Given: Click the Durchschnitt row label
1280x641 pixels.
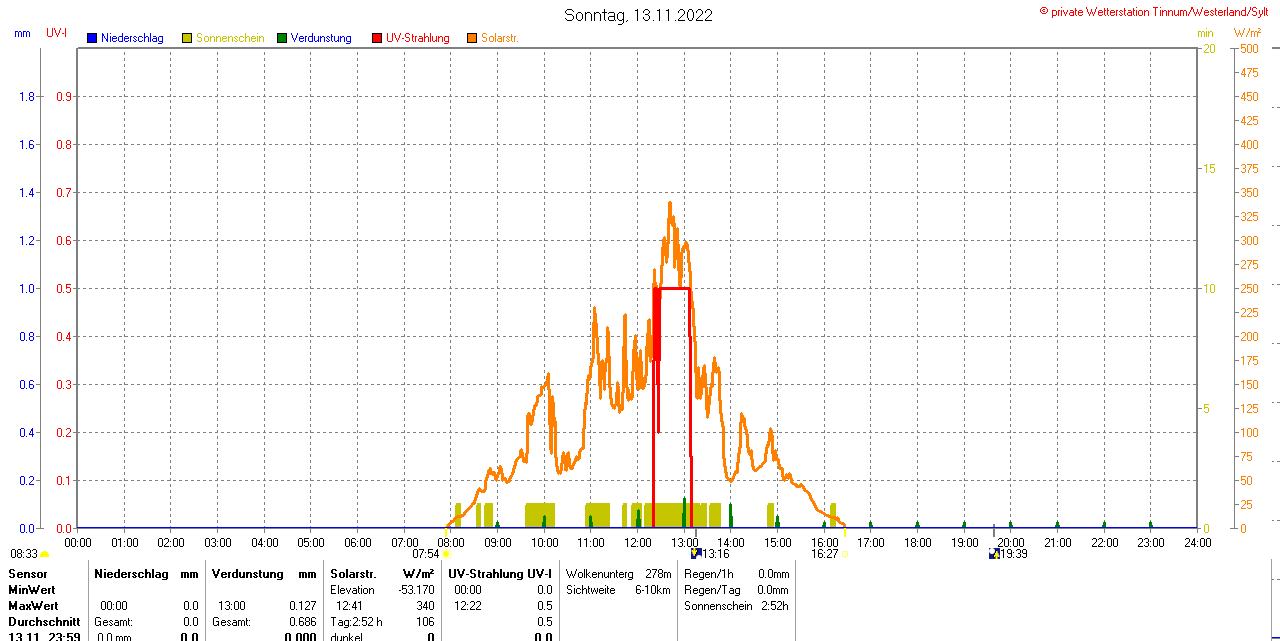Looking at the screenshot, I should (44, 622).
